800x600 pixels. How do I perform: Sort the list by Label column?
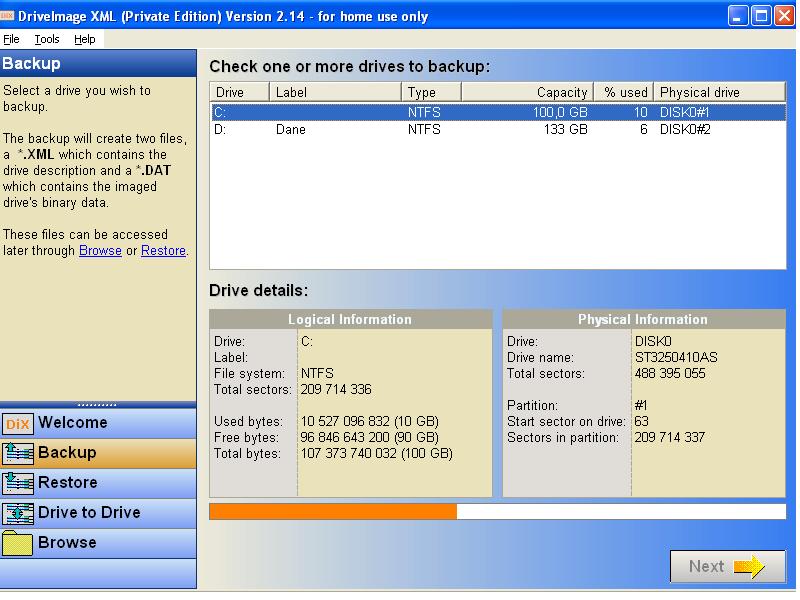coord(336,92)
